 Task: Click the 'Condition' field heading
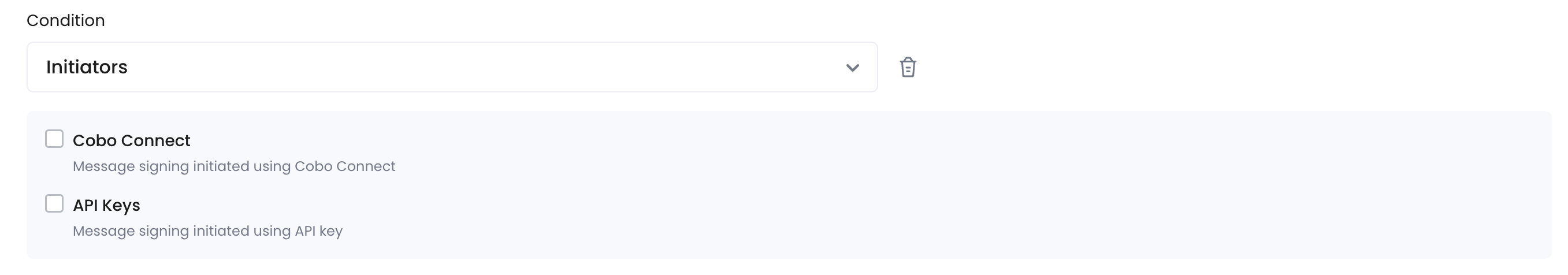tap(66, 20)
